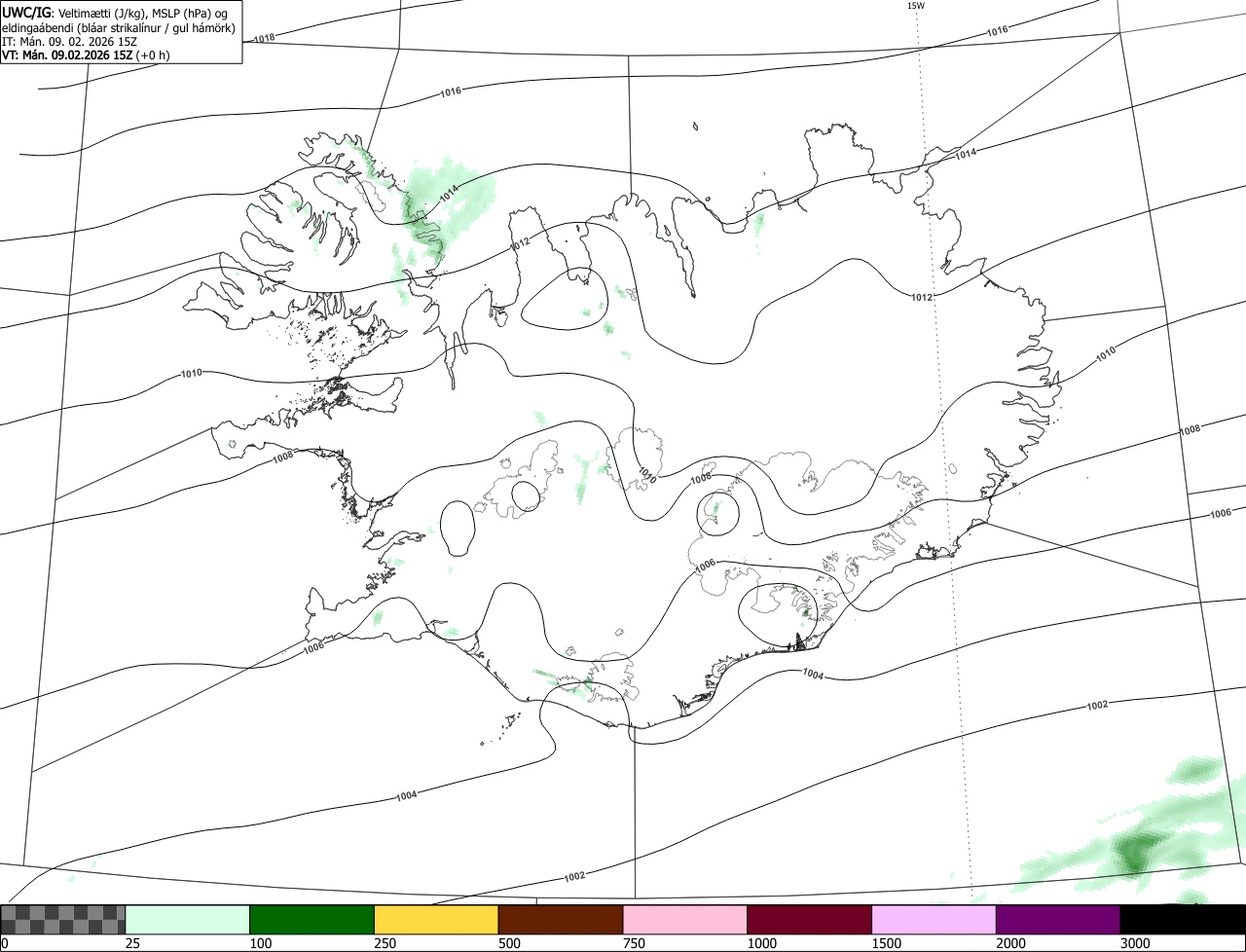The width and height of the screenshot is (1246, 952).
Task: Select the pink 750–1000 legend swatch
Action: (x=685, y=919)
